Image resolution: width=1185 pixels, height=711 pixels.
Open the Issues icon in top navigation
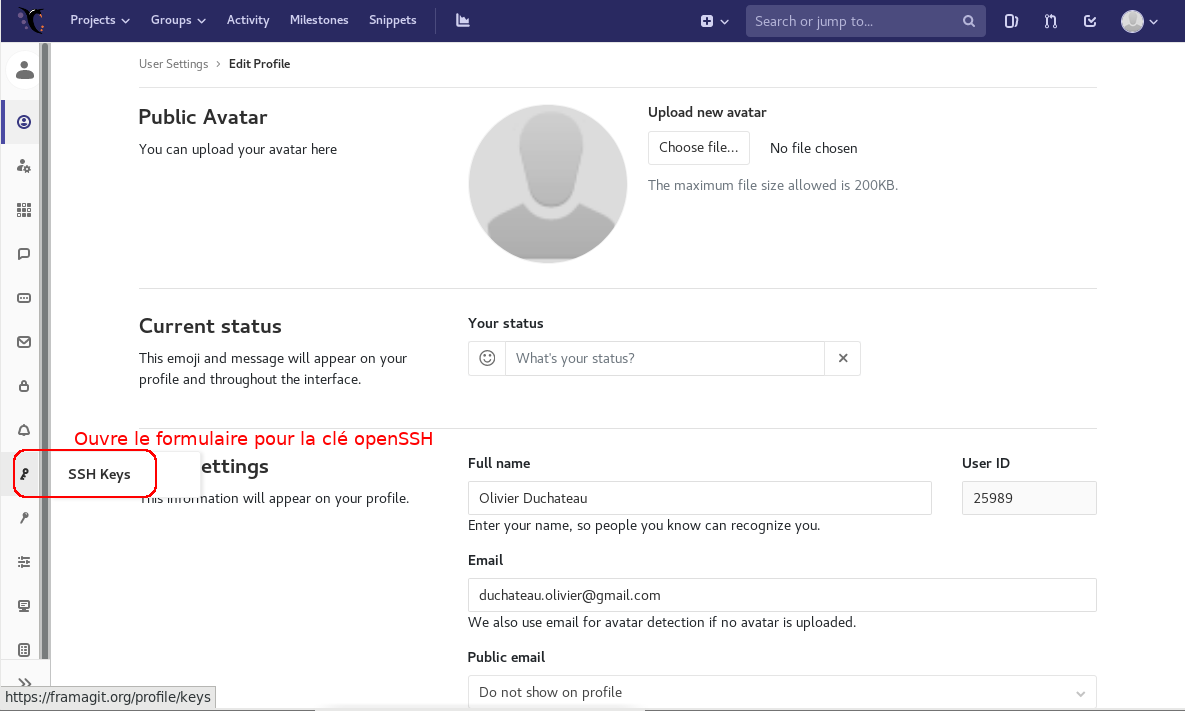1011,21
